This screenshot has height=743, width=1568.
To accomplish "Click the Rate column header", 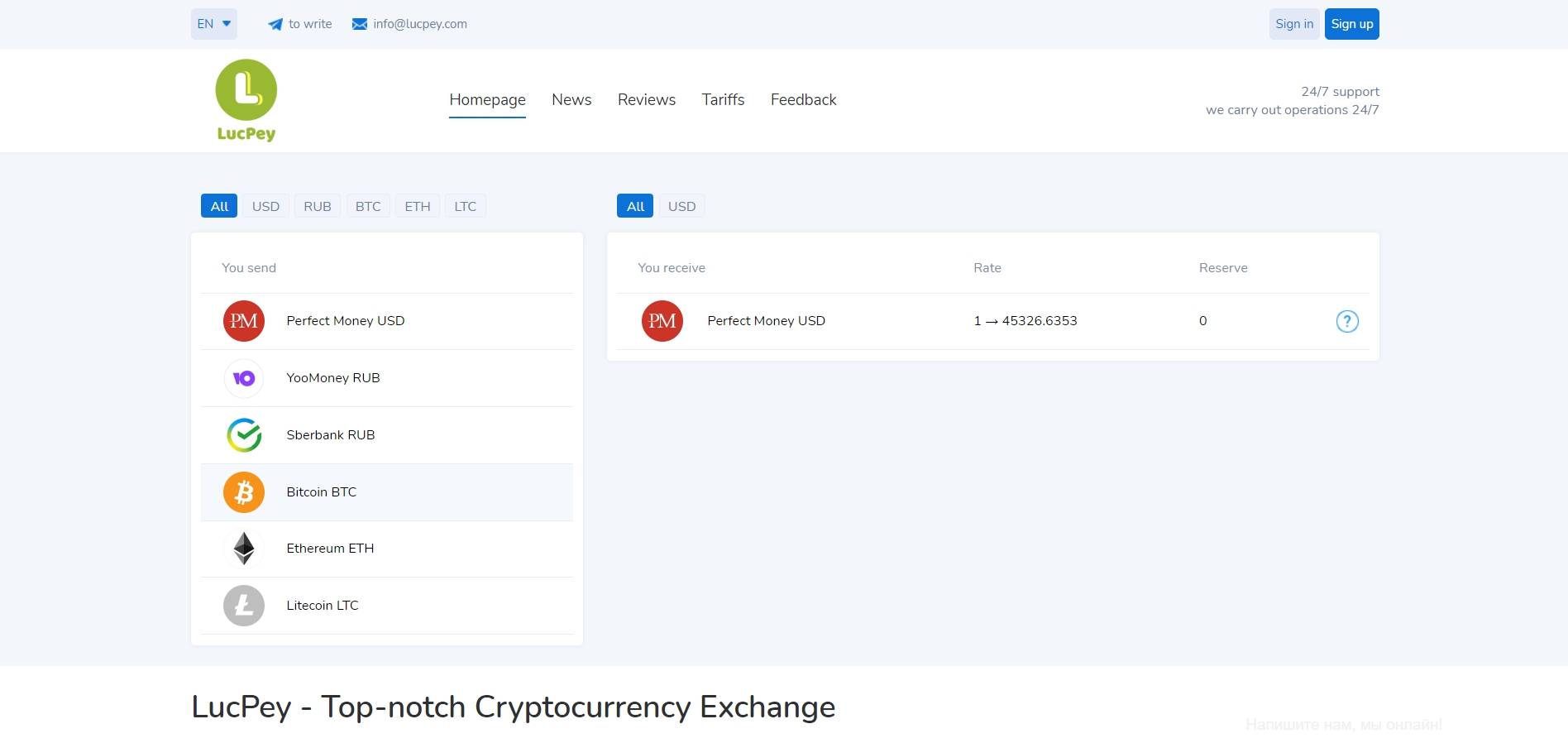I will 987,268.
